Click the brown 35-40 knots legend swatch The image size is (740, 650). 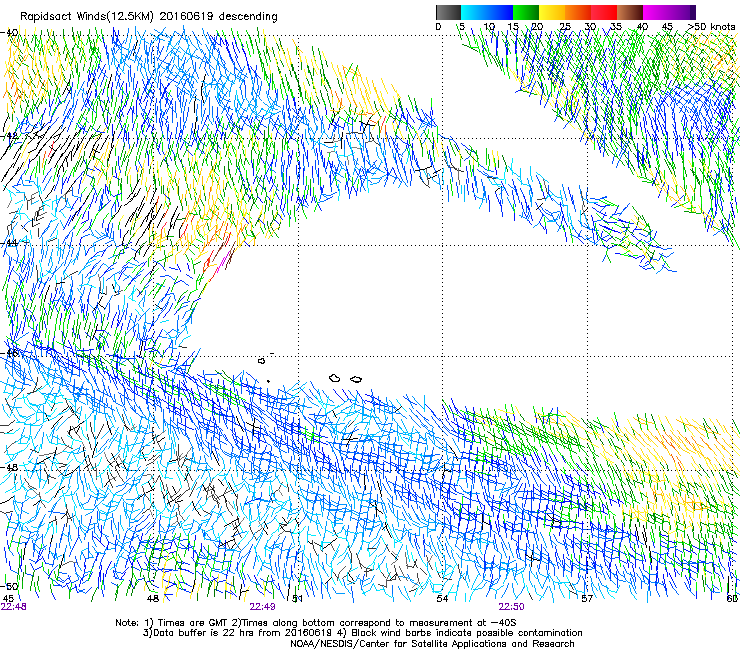(630, 12)
